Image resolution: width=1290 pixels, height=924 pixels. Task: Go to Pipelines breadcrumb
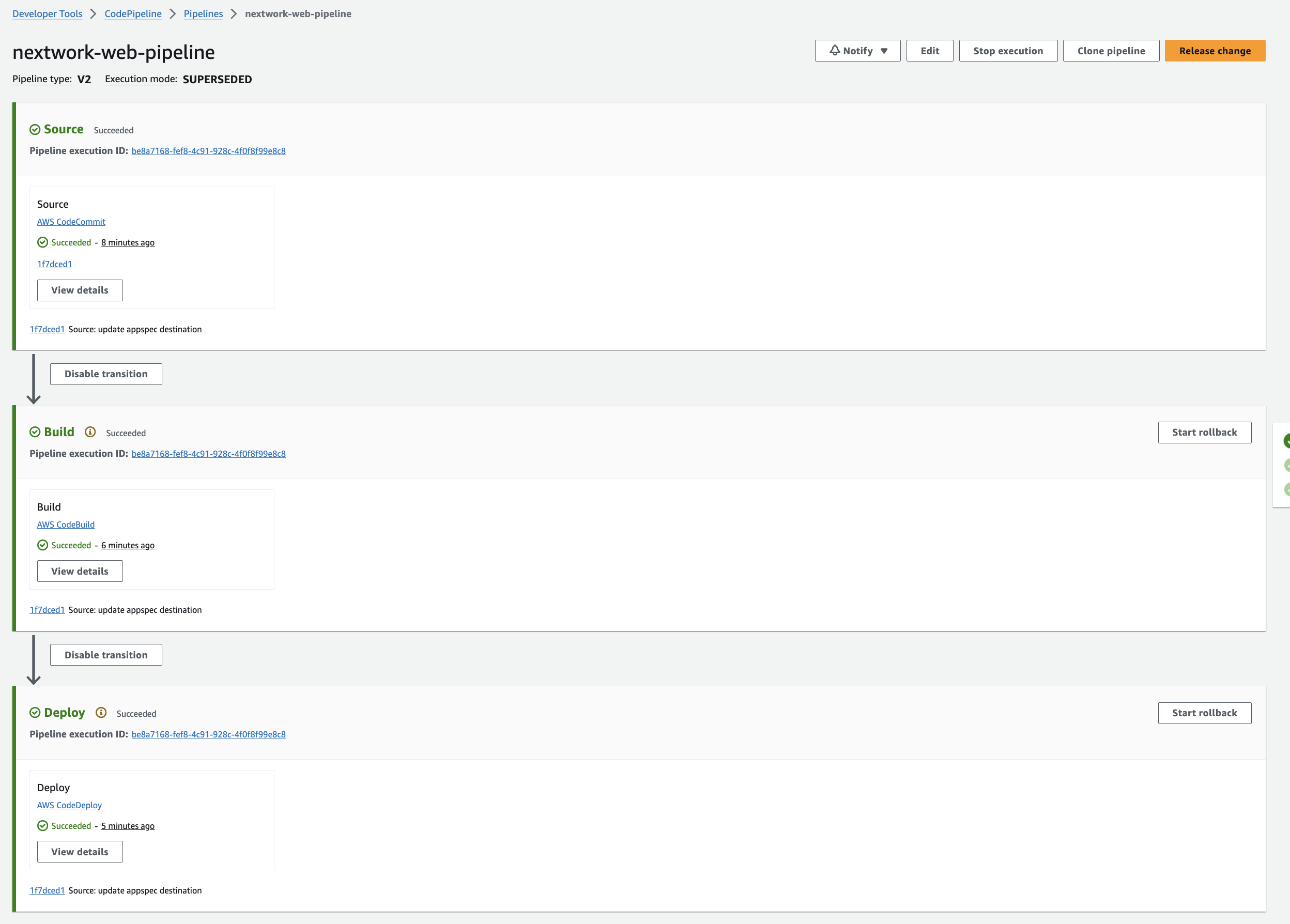point(203,13)
